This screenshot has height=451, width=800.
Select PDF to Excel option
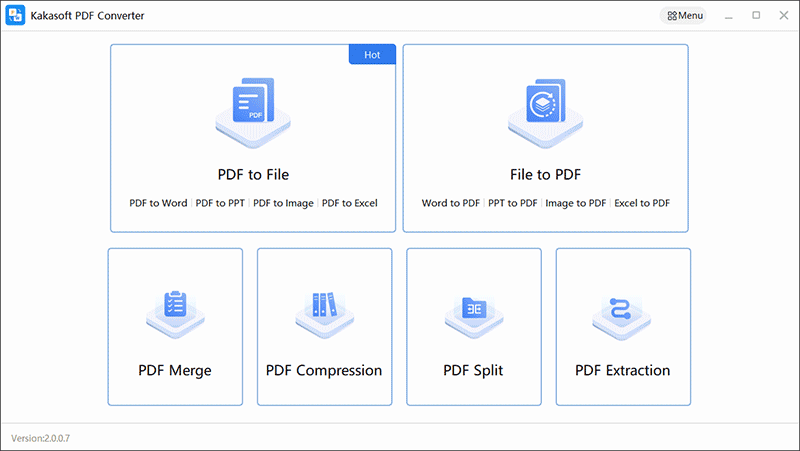349,203
